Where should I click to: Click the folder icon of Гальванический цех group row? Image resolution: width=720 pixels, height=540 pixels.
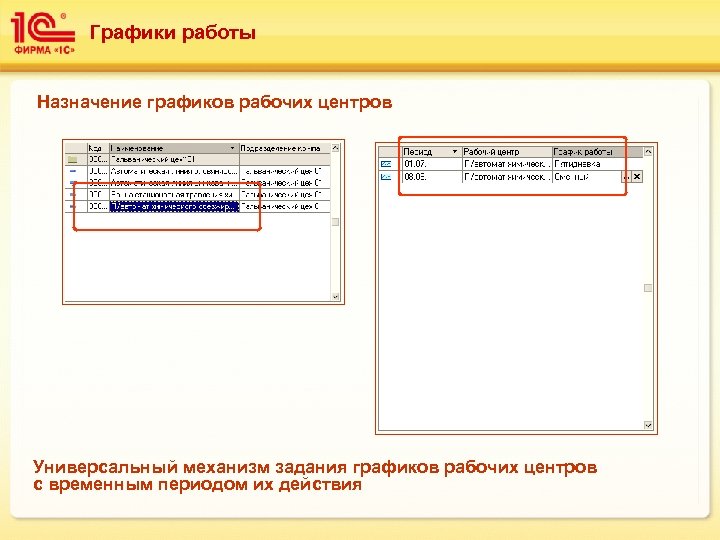click(x=72, y=160)
